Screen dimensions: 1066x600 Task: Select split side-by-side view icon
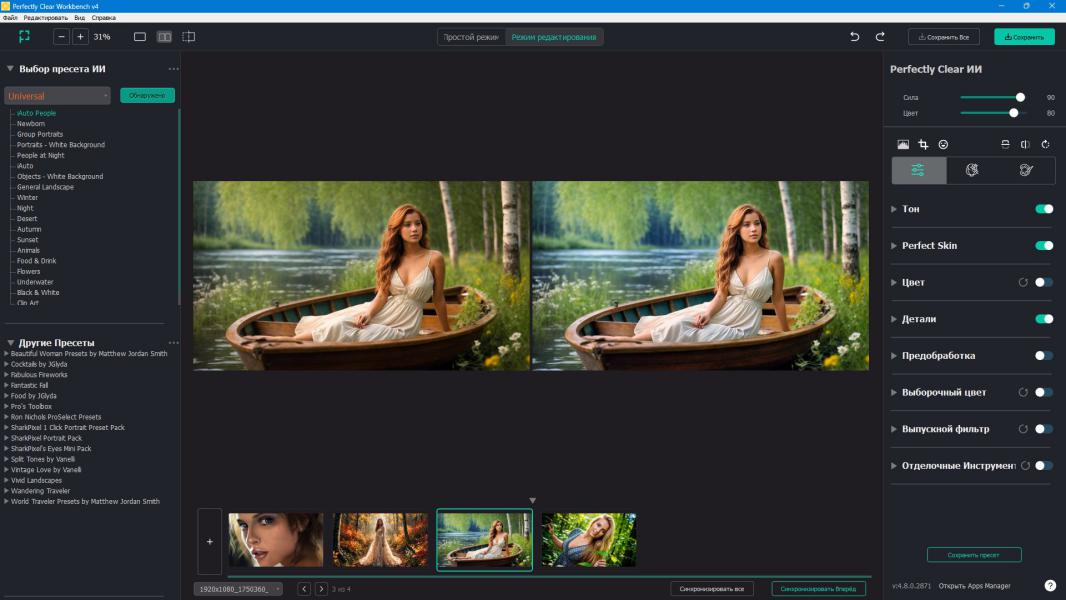tap(164, 37)
